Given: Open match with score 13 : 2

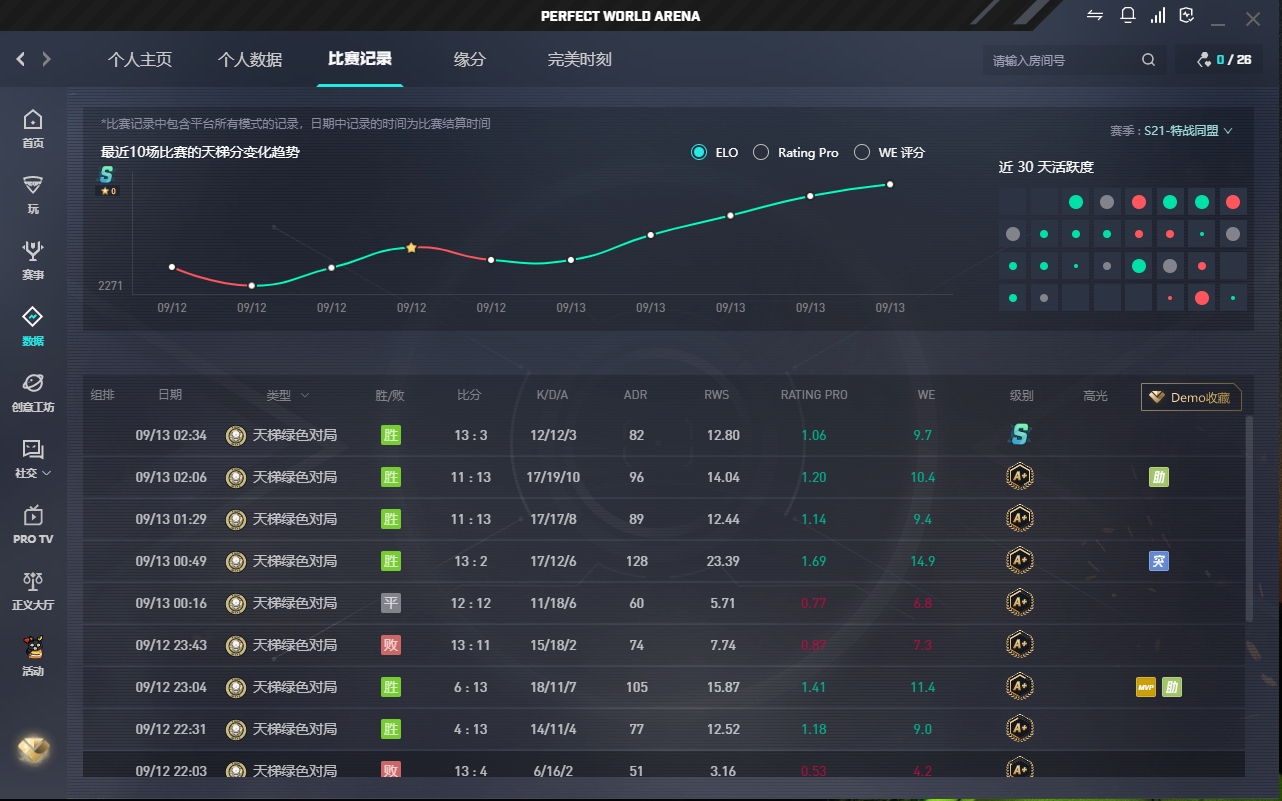Looking at the screenshot, I should pyautogui.click(x=665, y=561).
